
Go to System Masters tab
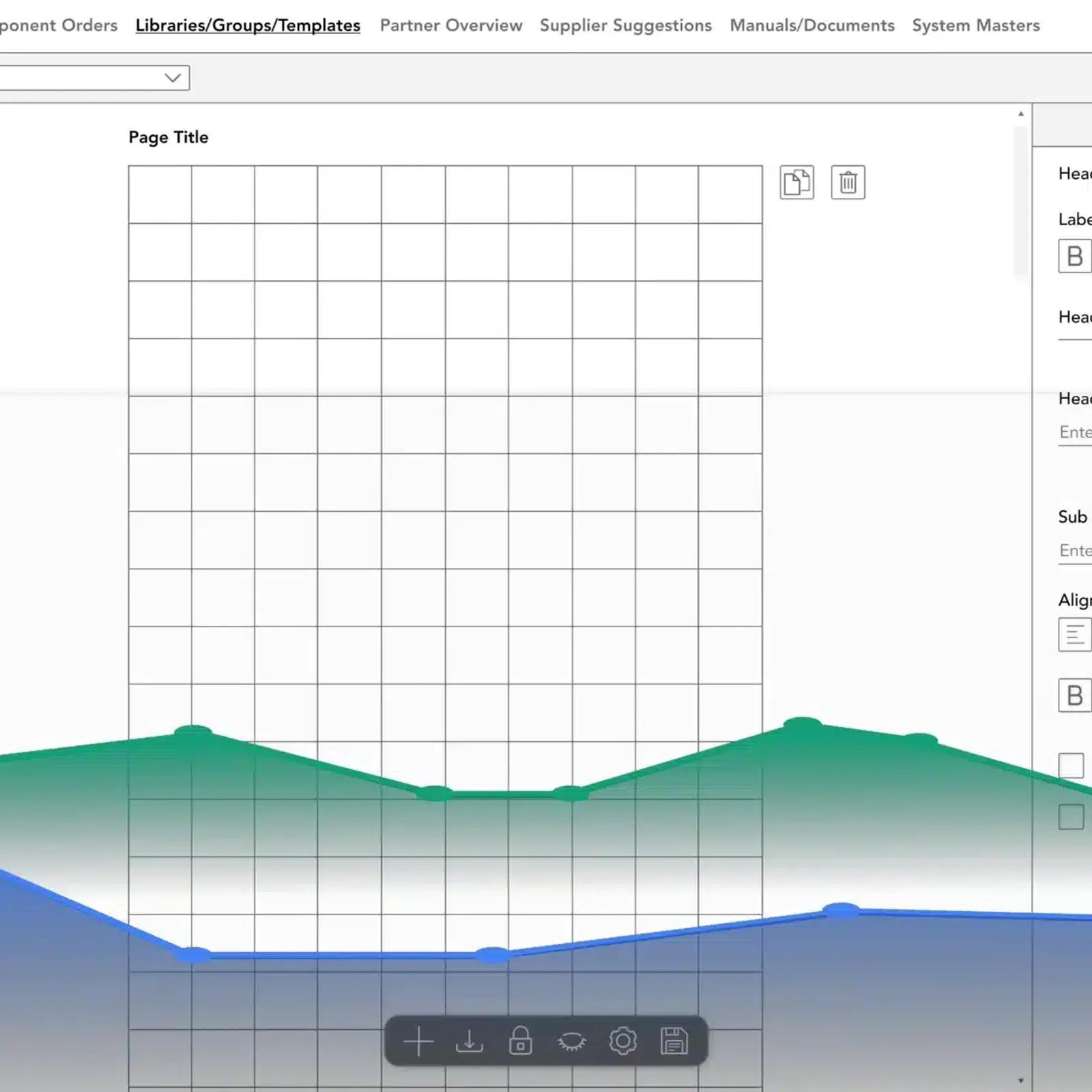pos(976,25)
